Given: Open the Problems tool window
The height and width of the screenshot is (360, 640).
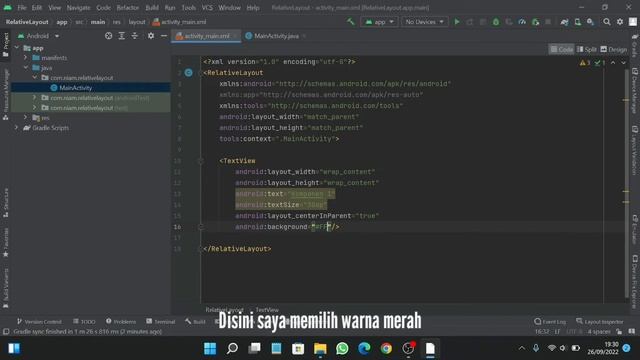Looking at the screenshot, I should pyautogui.click(x=121, y=322).
